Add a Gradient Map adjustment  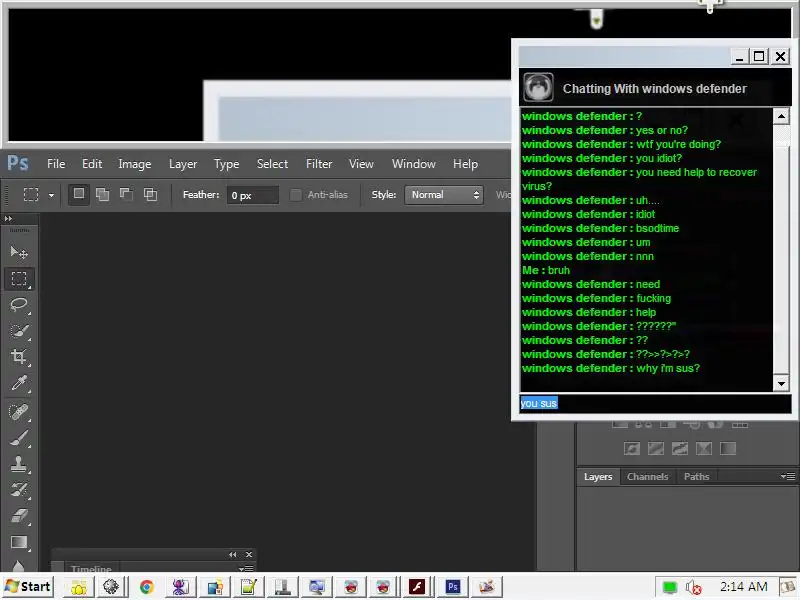coord(728,448)
